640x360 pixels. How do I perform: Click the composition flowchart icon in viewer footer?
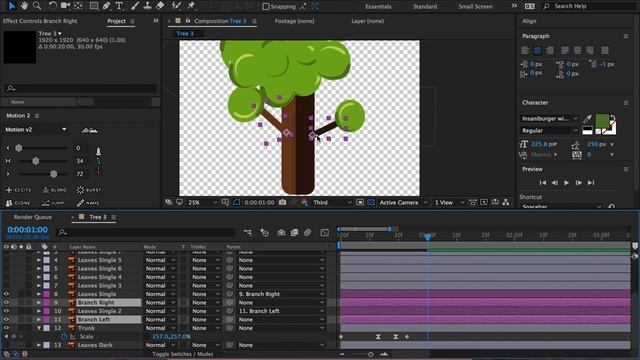tap(506, 202)
